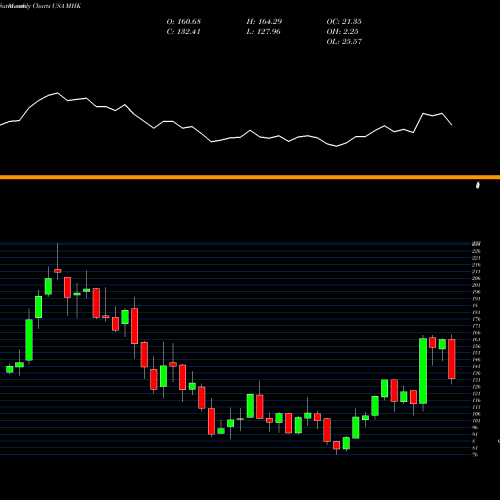Image resolution: width=500 pixels, height=500 pixels.
Task: Click the 176 price axis label
Action: coord(476,319)
